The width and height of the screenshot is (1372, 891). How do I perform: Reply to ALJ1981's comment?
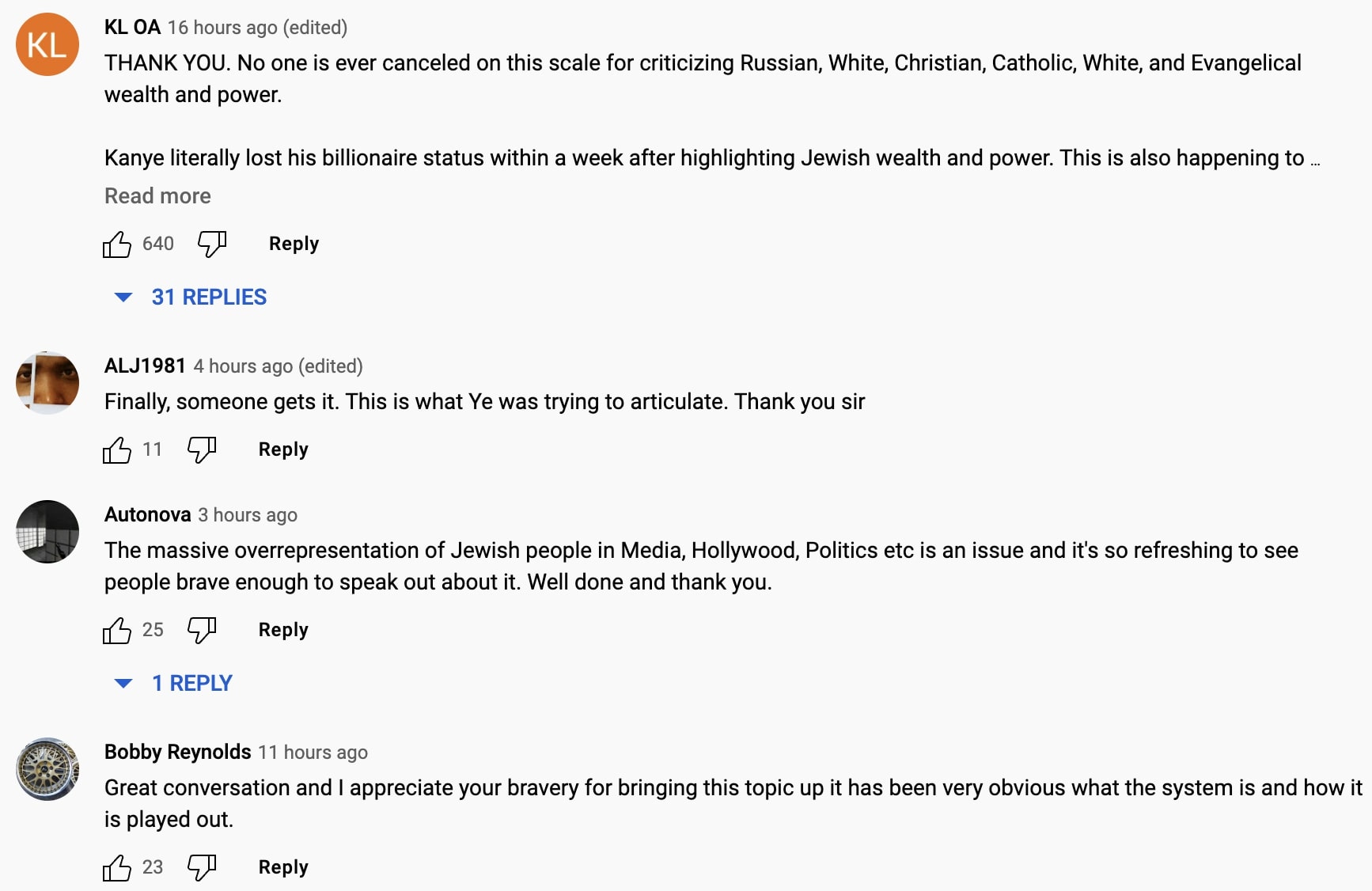(283, 449)
